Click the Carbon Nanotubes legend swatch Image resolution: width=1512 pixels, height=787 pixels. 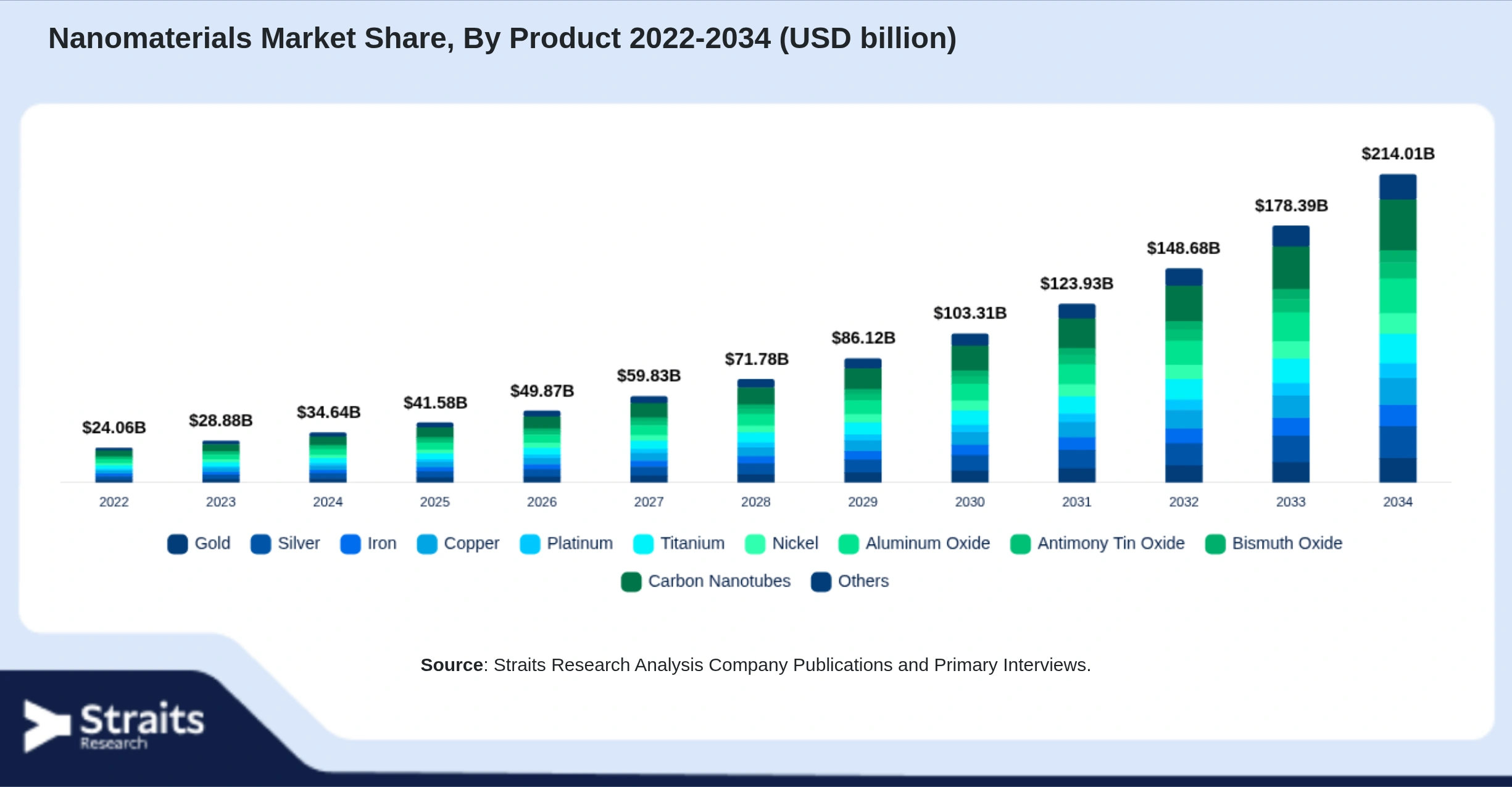pyautogui.click(x=631, y=582)
